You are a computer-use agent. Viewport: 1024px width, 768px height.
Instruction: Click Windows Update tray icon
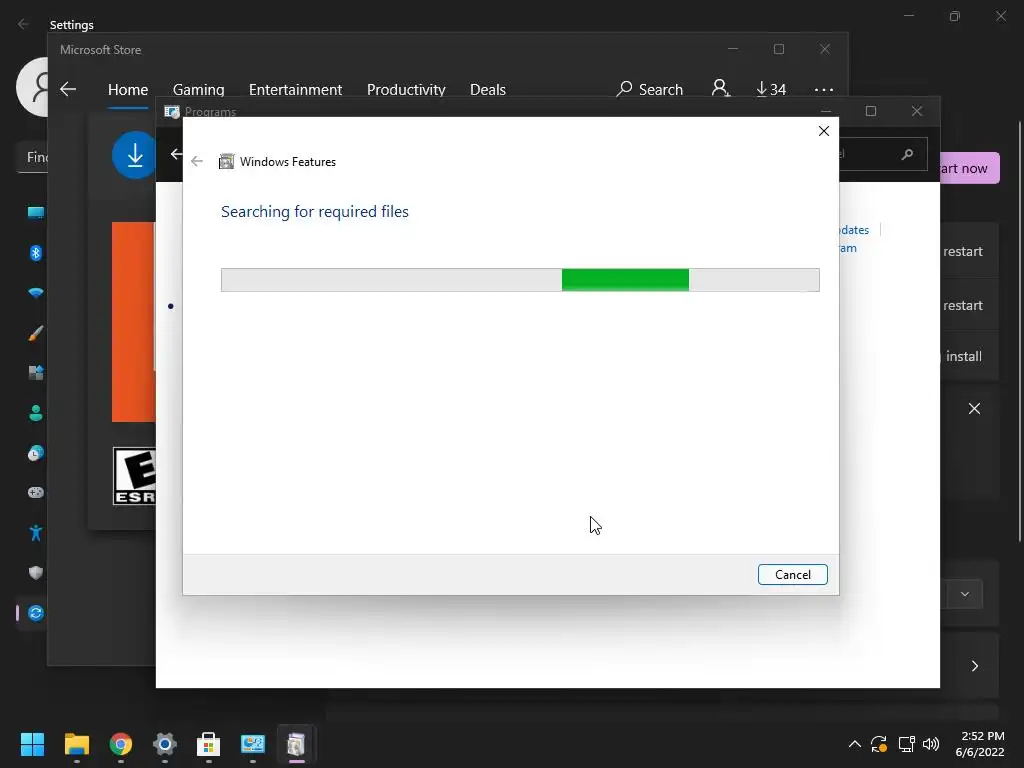coord(879,744)
